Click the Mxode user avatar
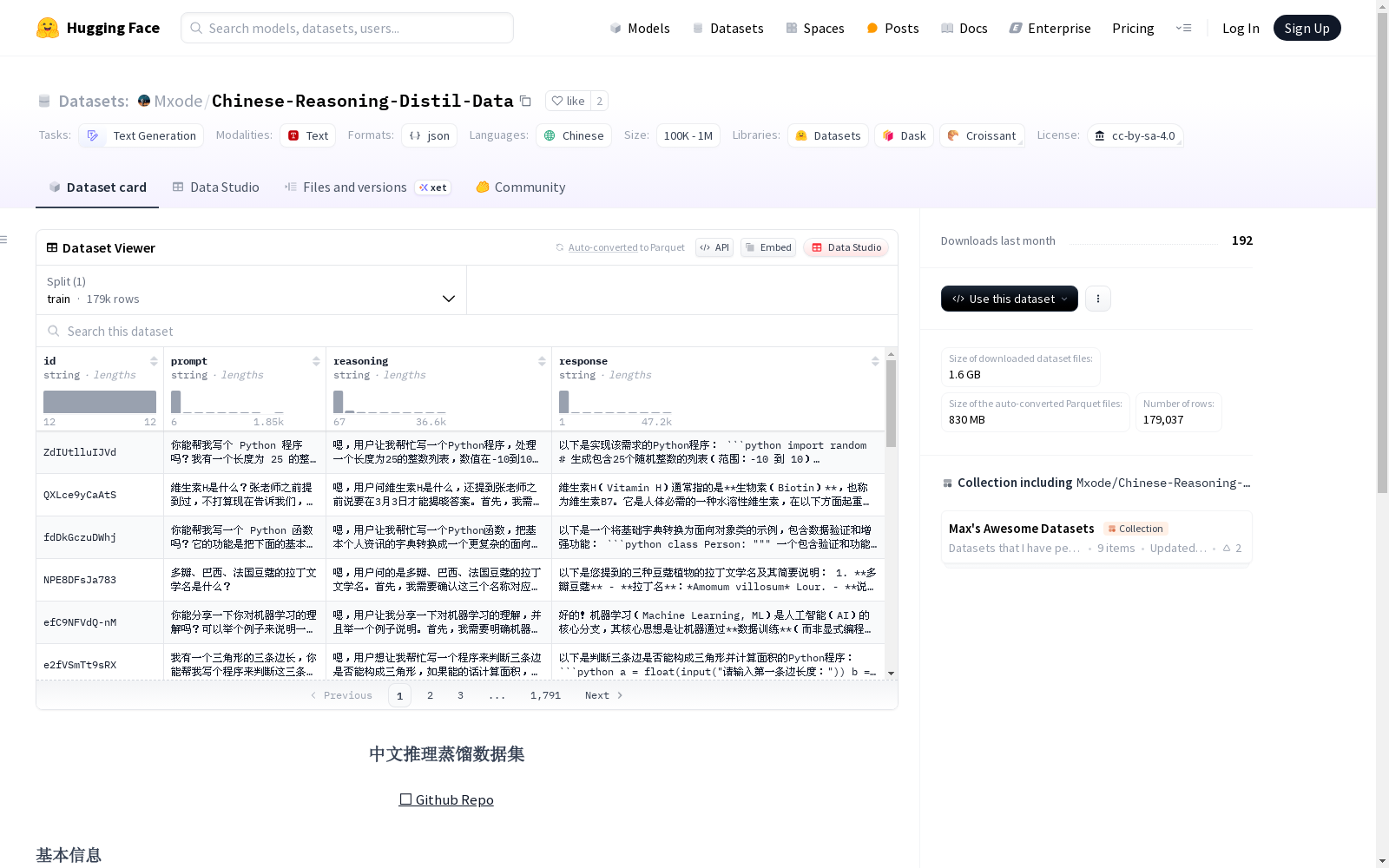 [144, 101]
